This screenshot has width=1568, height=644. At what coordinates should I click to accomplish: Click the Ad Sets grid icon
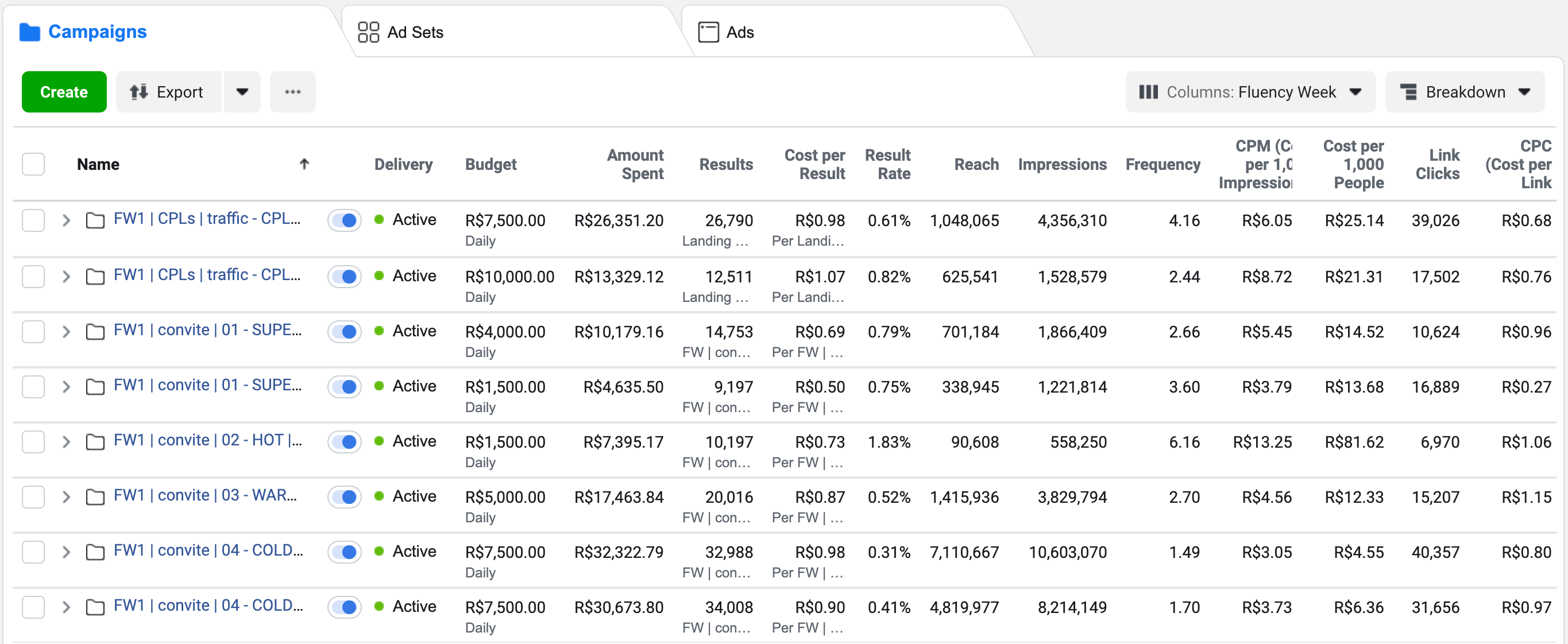point(368,32)
